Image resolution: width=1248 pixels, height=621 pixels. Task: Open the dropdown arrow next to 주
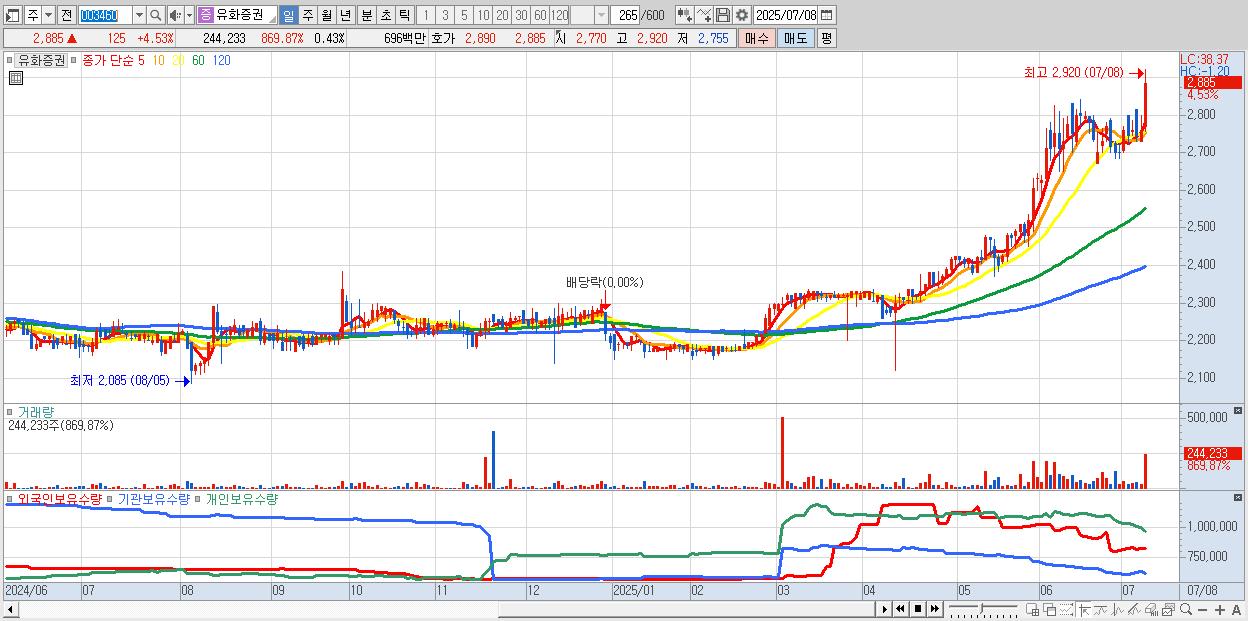click(x=48, y=15)
